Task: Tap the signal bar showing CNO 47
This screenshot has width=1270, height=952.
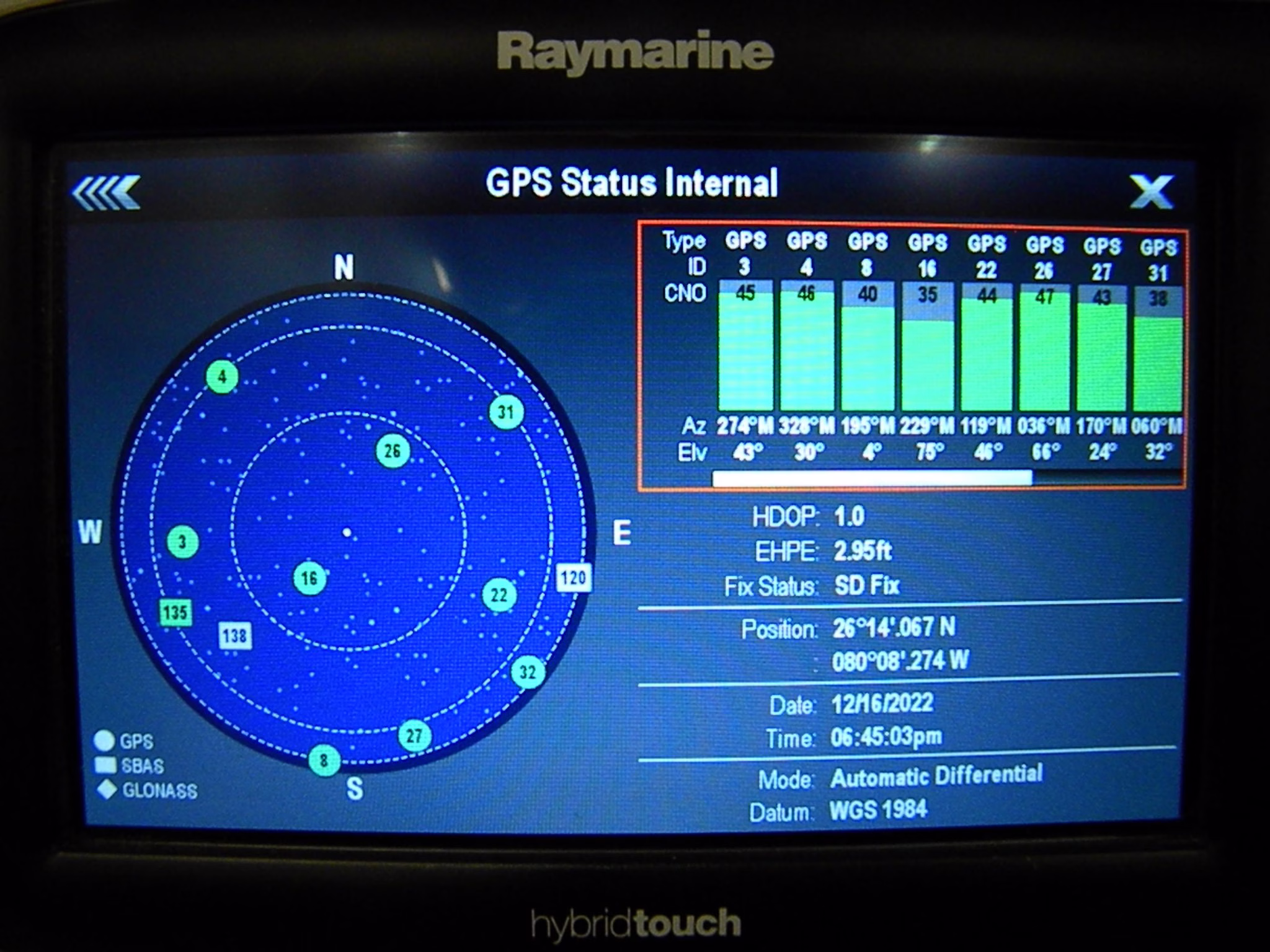Action: point(1045,348)
